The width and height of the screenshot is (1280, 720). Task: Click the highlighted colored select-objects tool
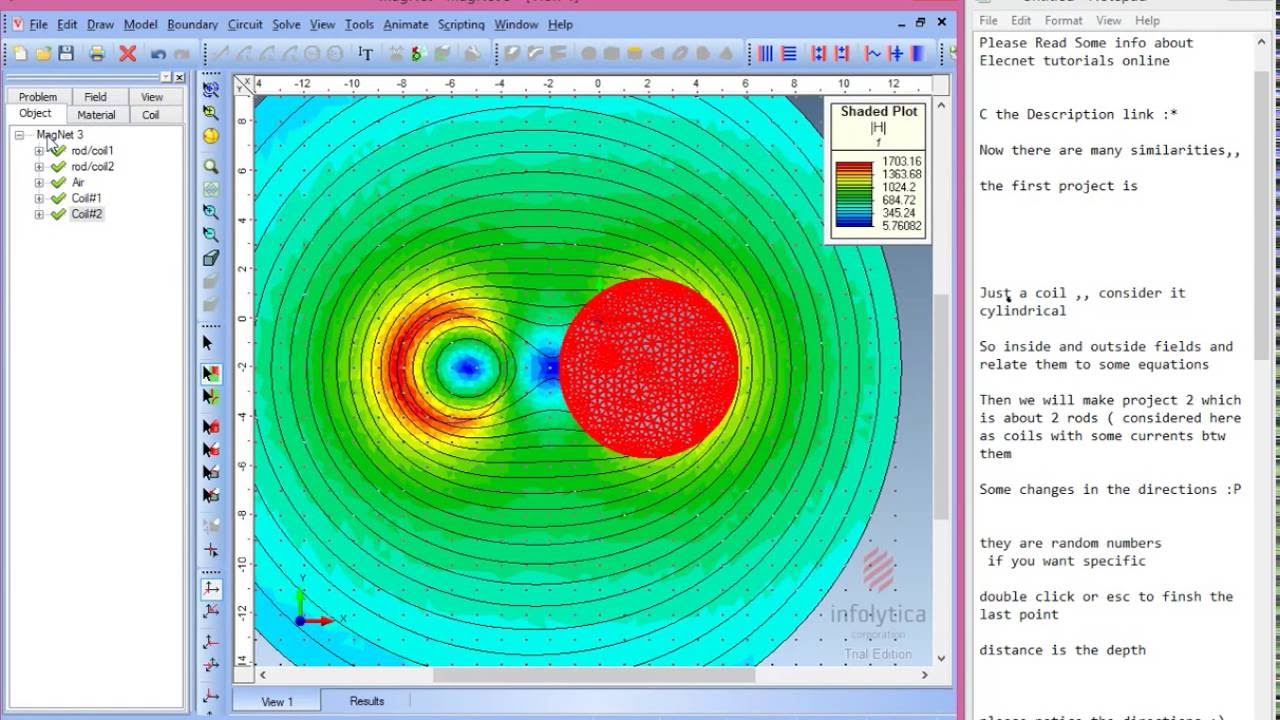pyautogui.click(x=211, y=374)
